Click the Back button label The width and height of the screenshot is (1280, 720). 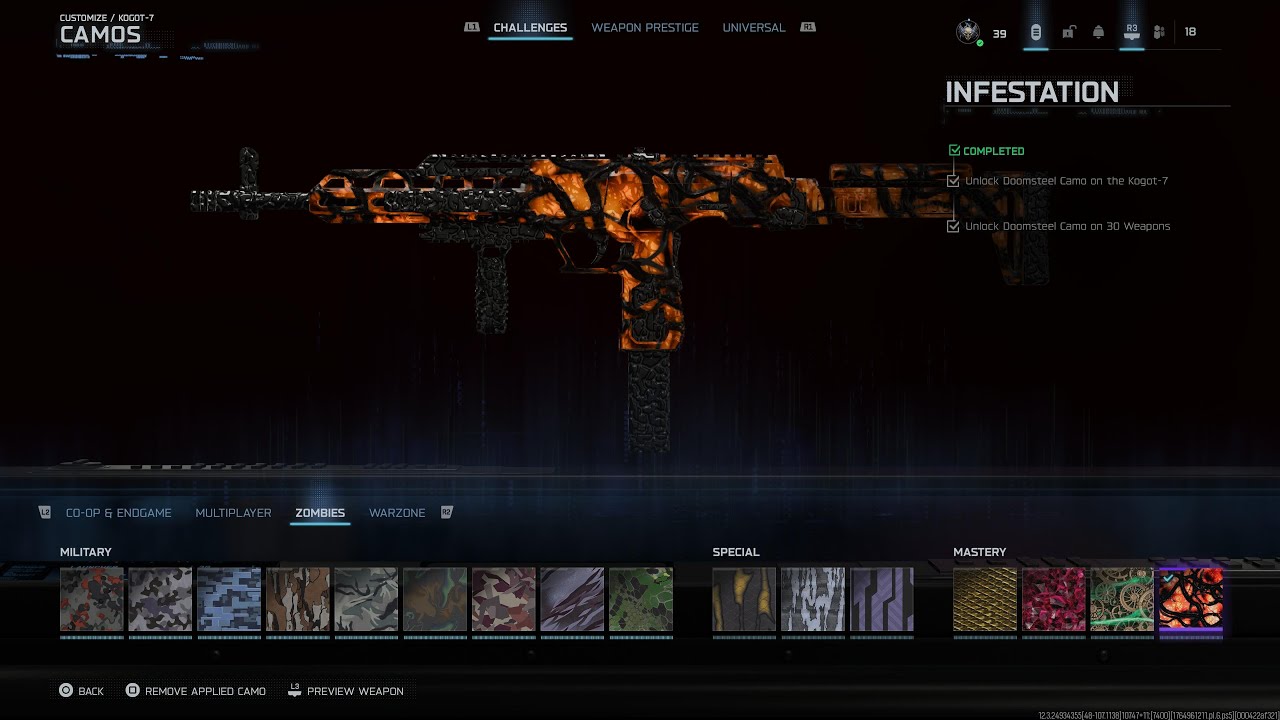tap(91, 691)
